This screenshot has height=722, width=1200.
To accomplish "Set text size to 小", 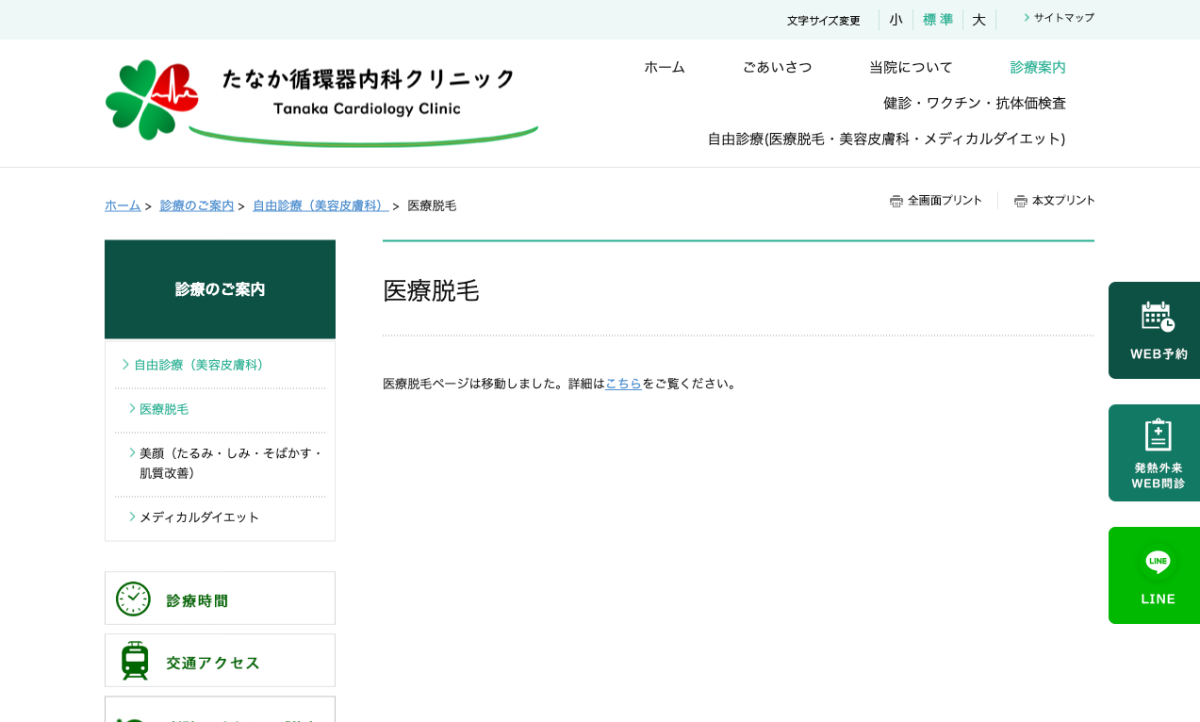I will coord(895,20).
